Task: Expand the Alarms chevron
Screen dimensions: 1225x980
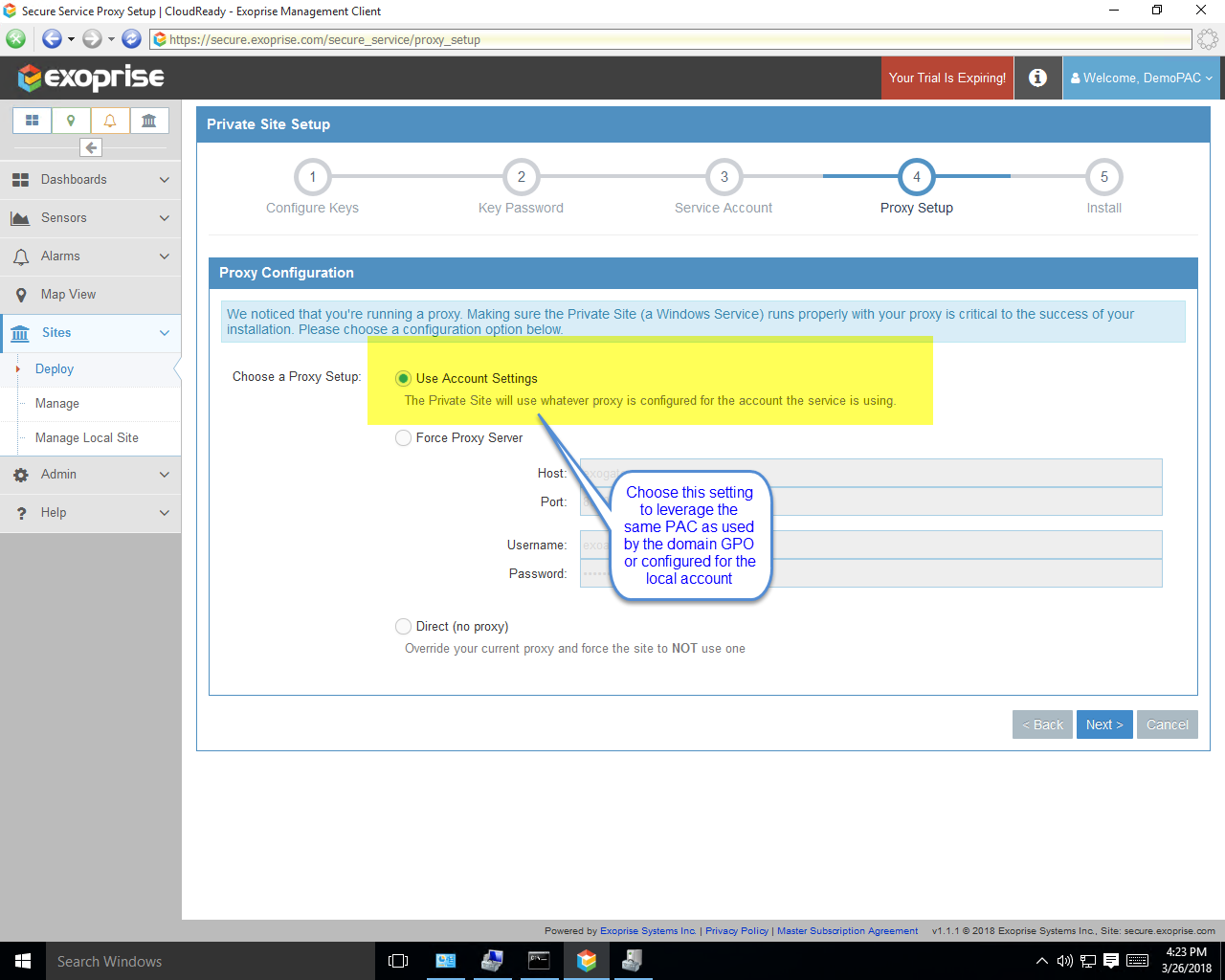Action: pos(165,256)
